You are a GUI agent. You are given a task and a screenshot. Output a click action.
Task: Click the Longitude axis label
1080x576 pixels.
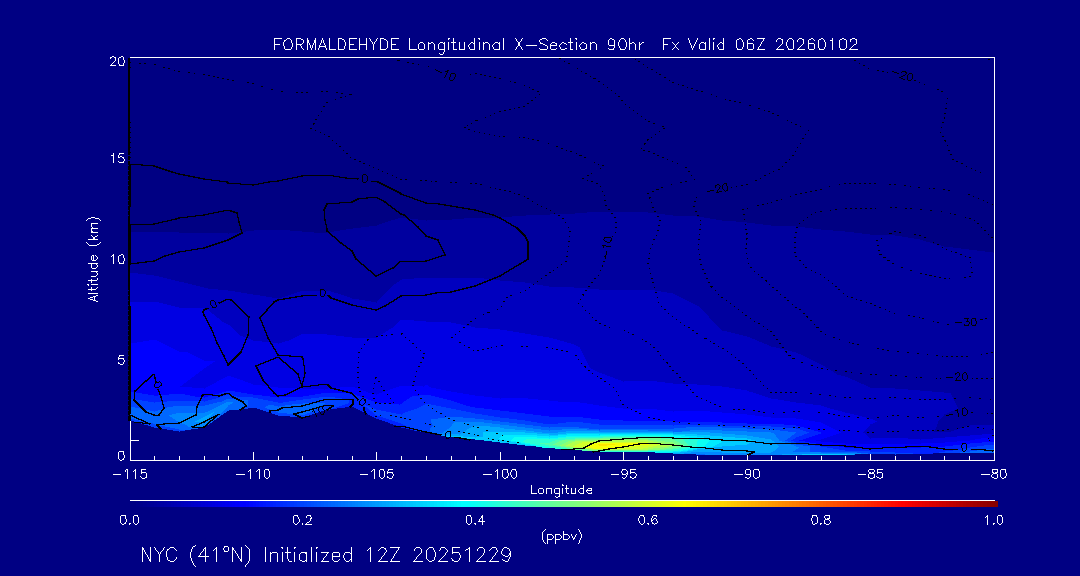coord(561,489)
